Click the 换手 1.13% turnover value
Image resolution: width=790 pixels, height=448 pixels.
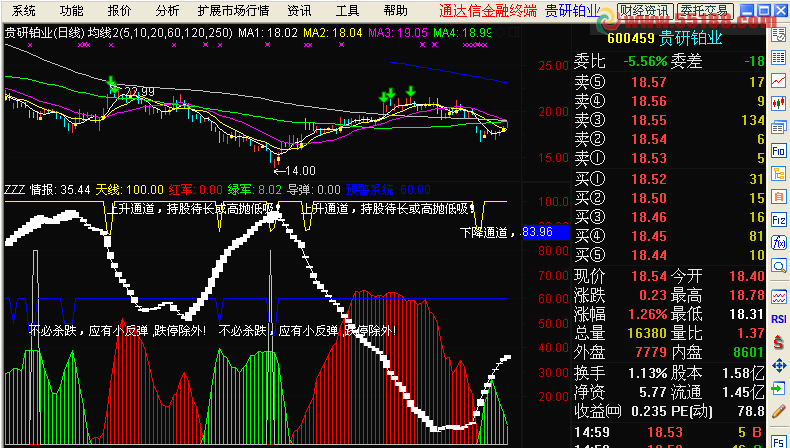pyautogui.click(x=647, y=373)
